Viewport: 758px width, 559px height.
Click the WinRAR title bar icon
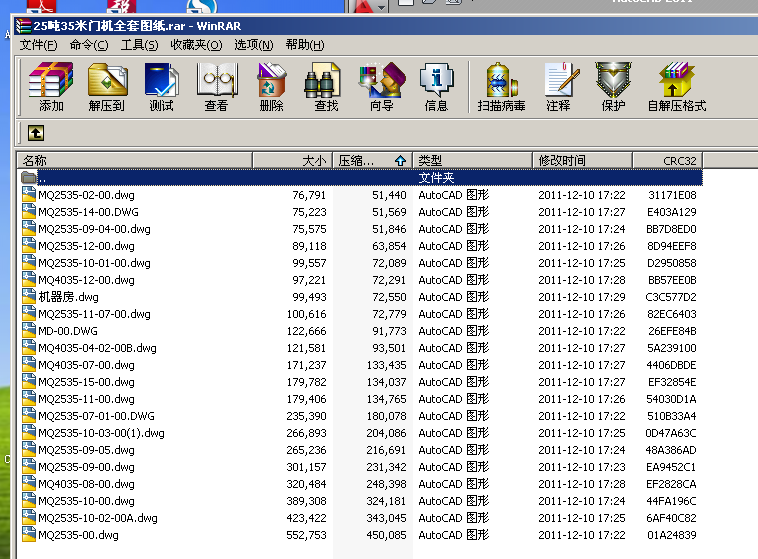[23, 26]
